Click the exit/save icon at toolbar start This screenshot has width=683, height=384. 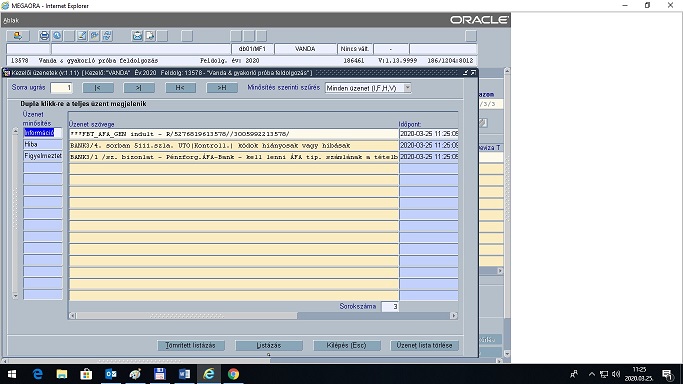(x=17, y=36)
